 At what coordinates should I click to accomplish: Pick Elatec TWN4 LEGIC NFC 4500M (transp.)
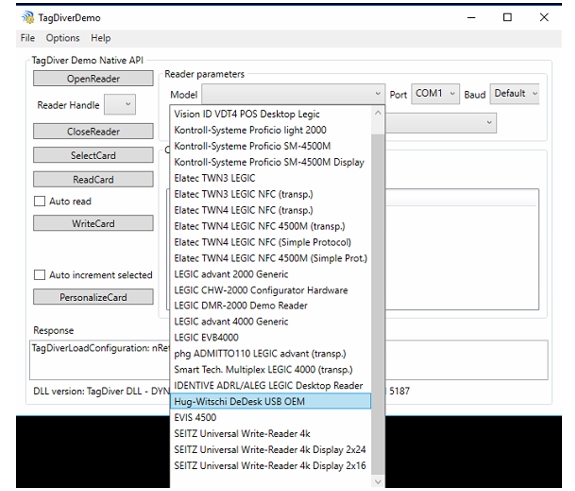coord(271,226)
